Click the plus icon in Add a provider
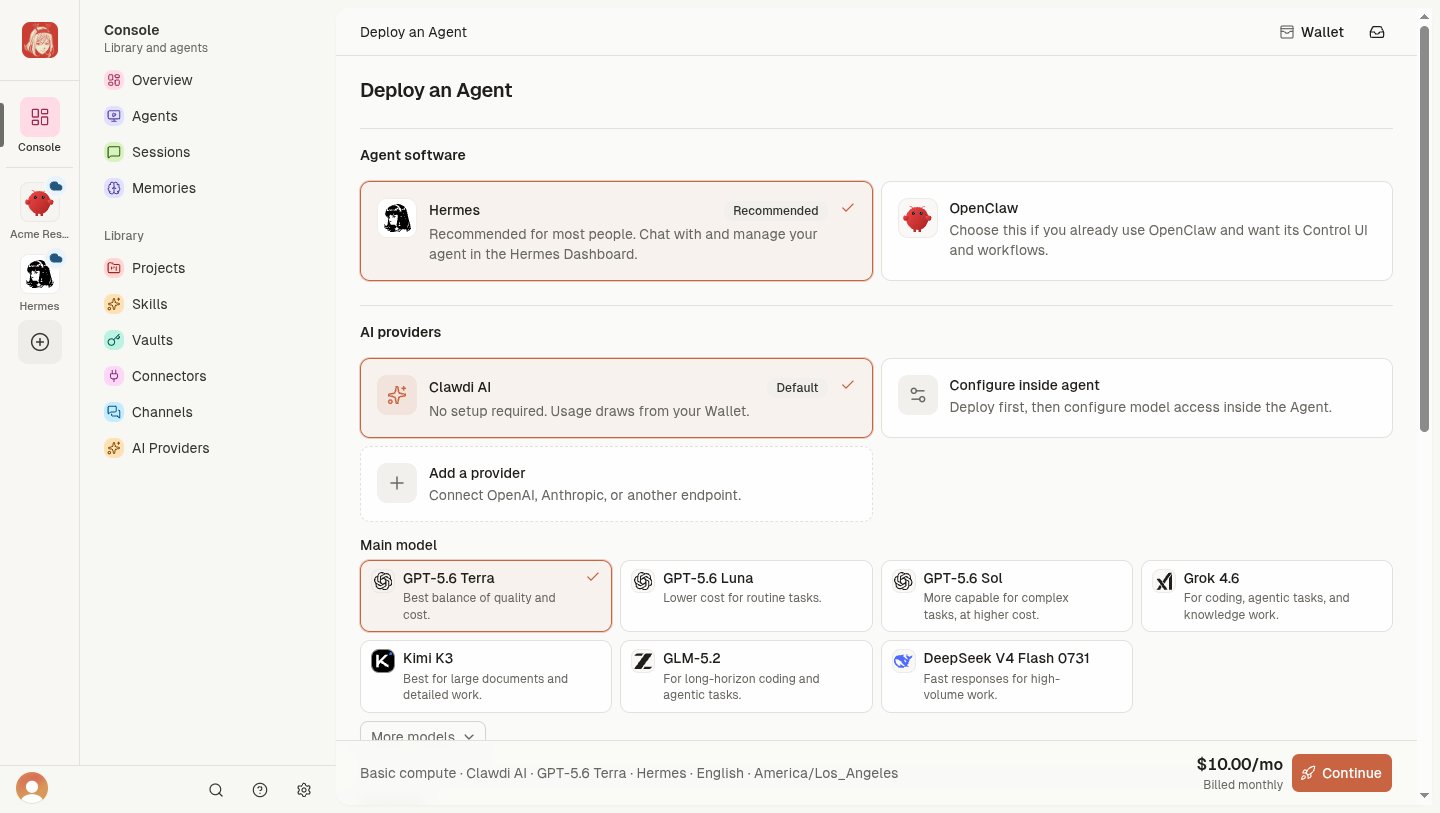The width and height of the screenshot is (1440, 813). click(x=397, y=483)
